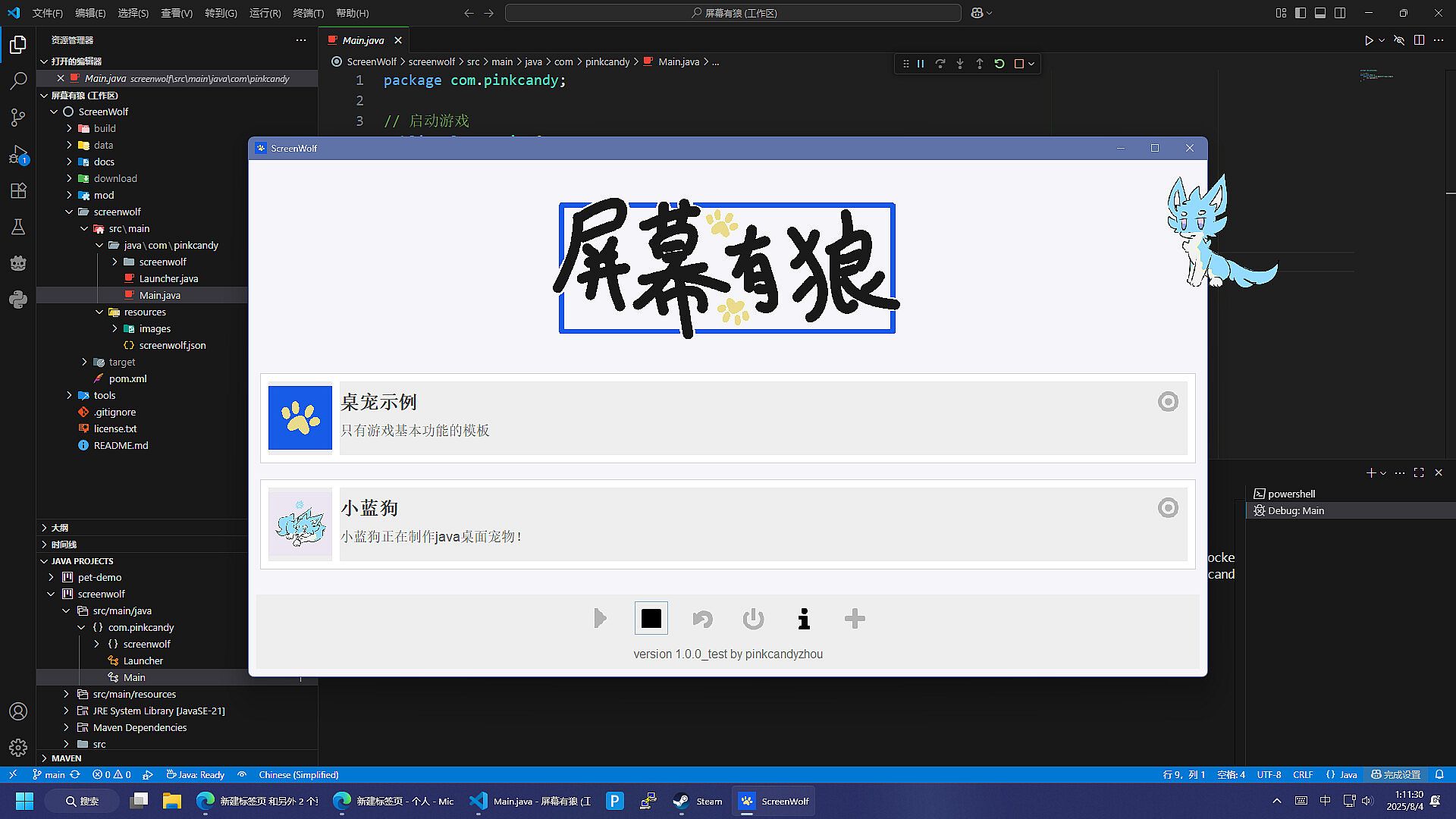Click the power icon in ScreenWolf launcher
Screen dimensions: 1456x819
pos(753,619)
